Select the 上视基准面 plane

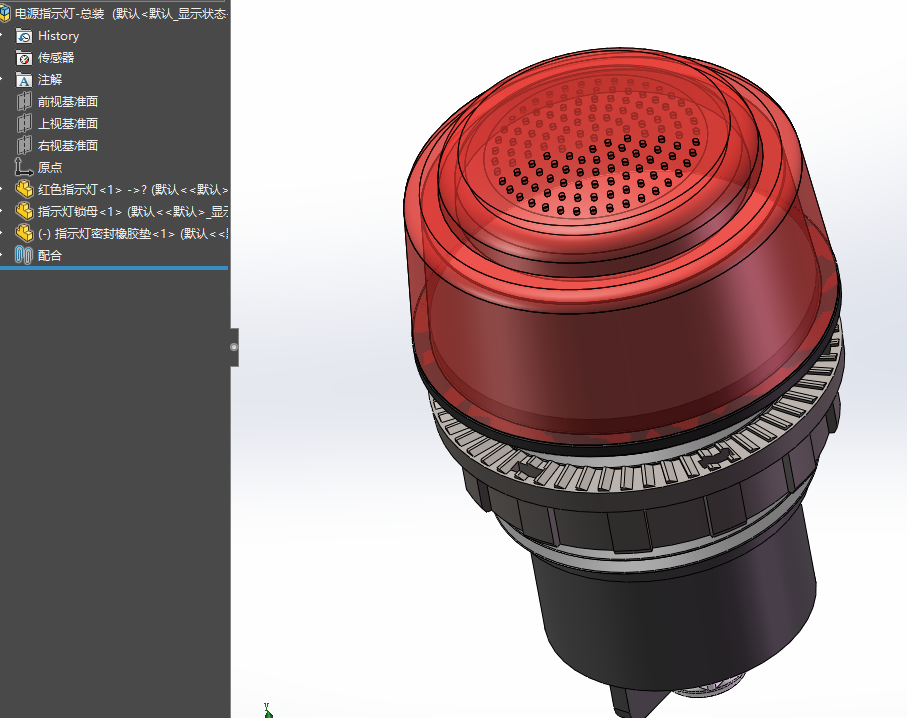tap(68, 124)
